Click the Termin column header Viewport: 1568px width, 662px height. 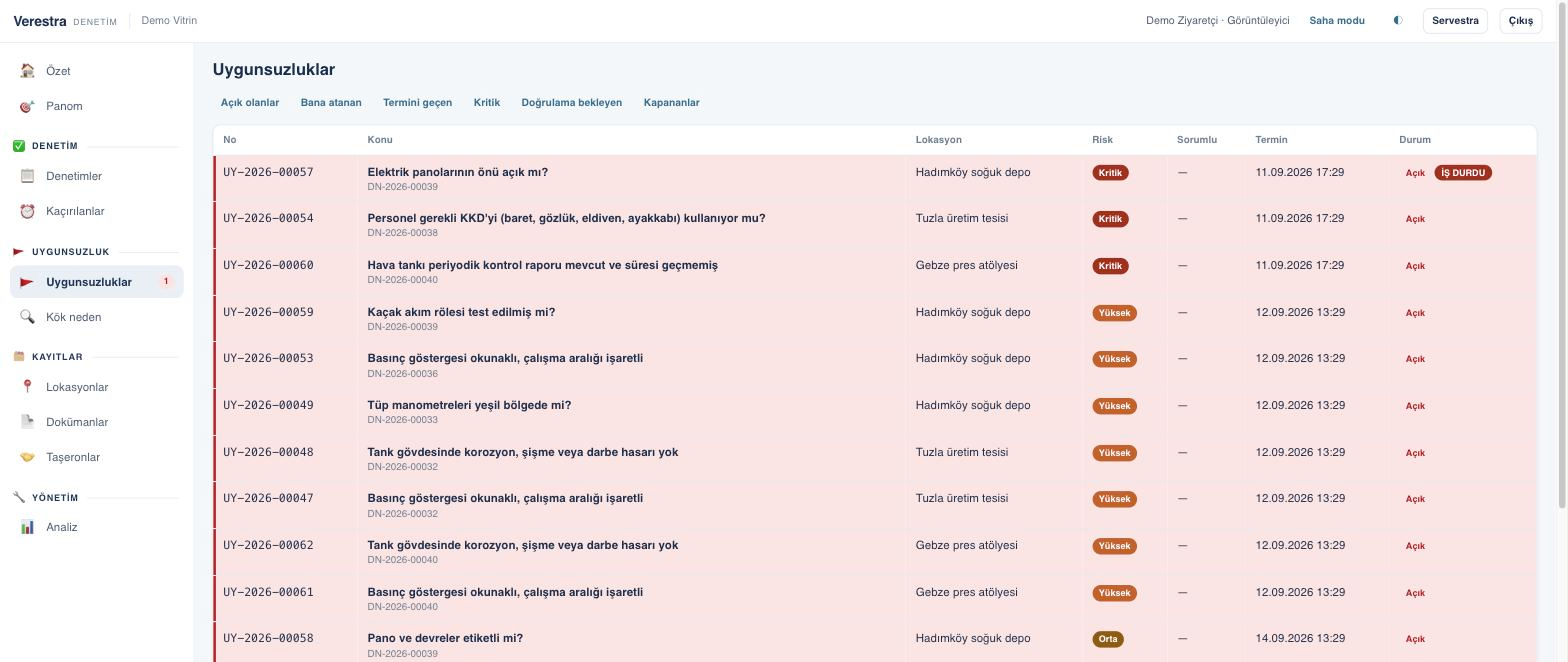(1271, 140)
